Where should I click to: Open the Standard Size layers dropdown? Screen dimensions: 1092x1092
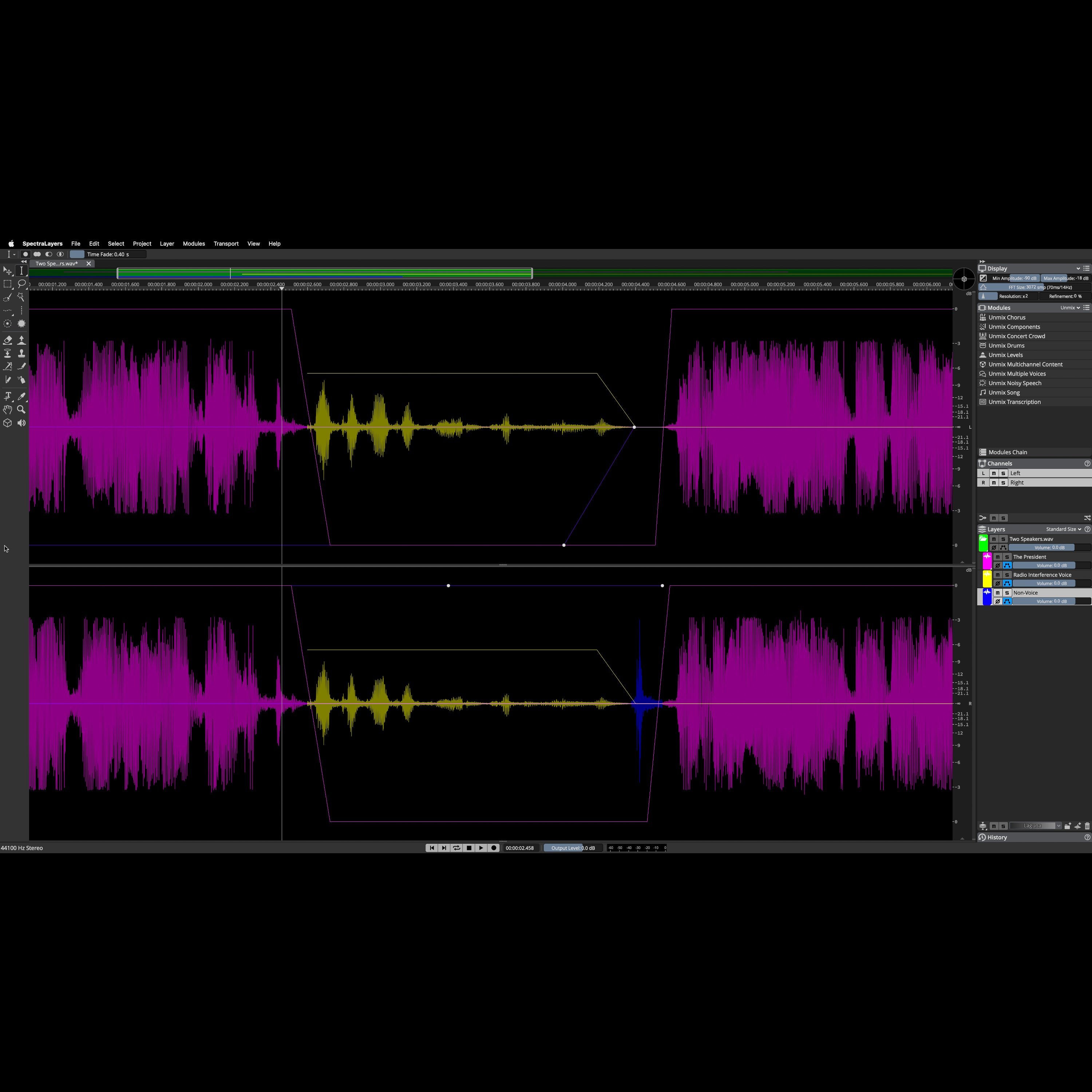[1063, 529]
